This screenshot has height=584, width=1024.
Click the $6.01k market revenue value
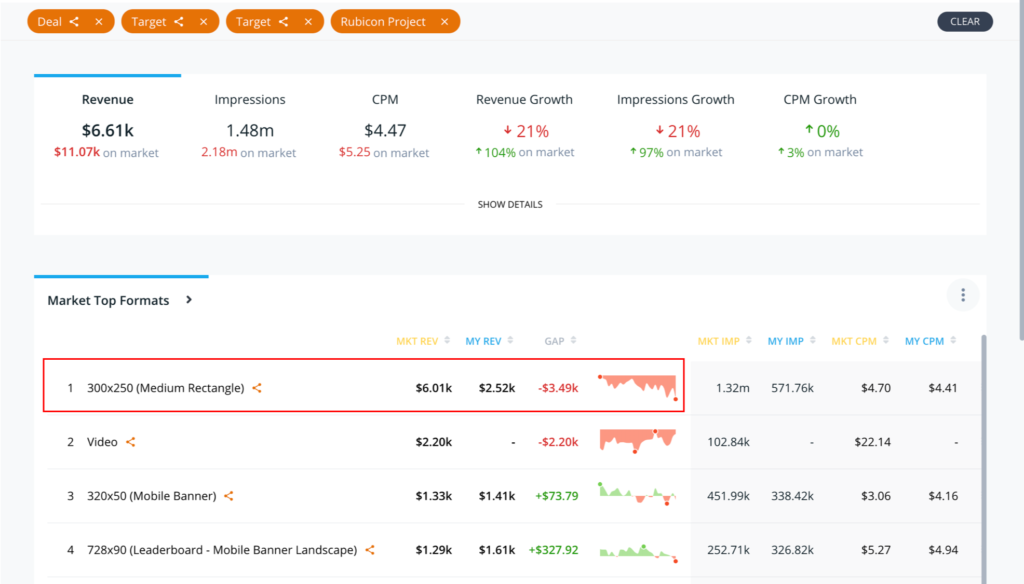434,388
